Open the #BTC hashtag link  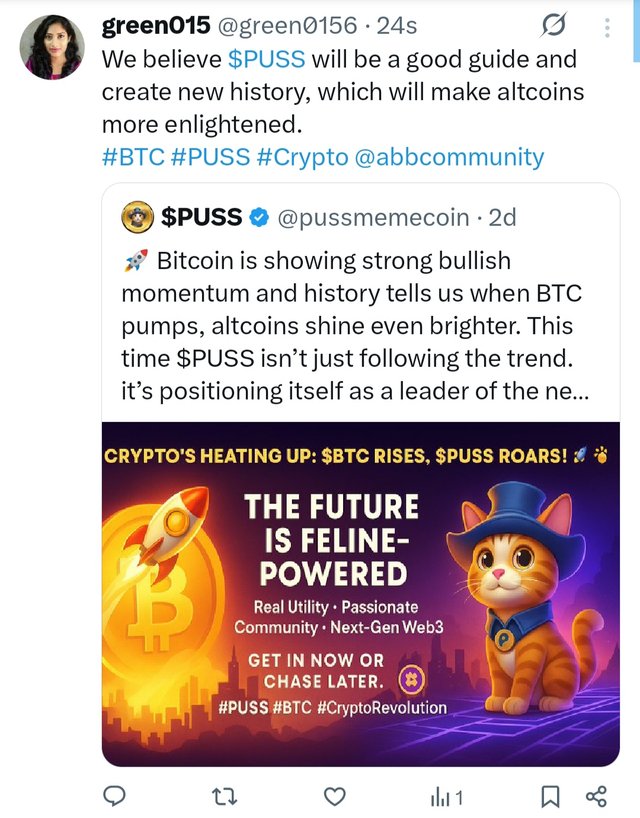point(132,157)
